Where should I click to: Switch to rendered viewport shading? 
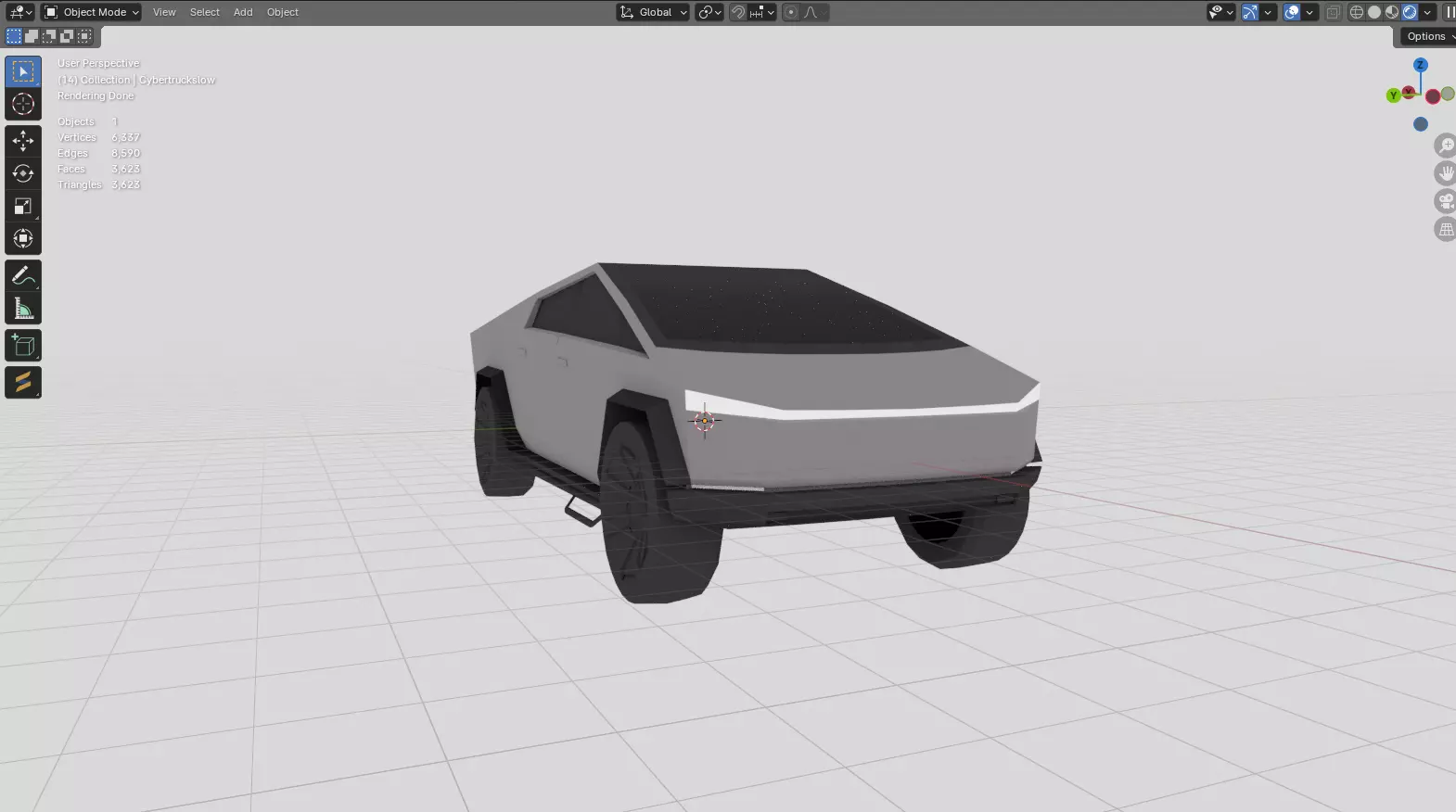pos(1410,12)
